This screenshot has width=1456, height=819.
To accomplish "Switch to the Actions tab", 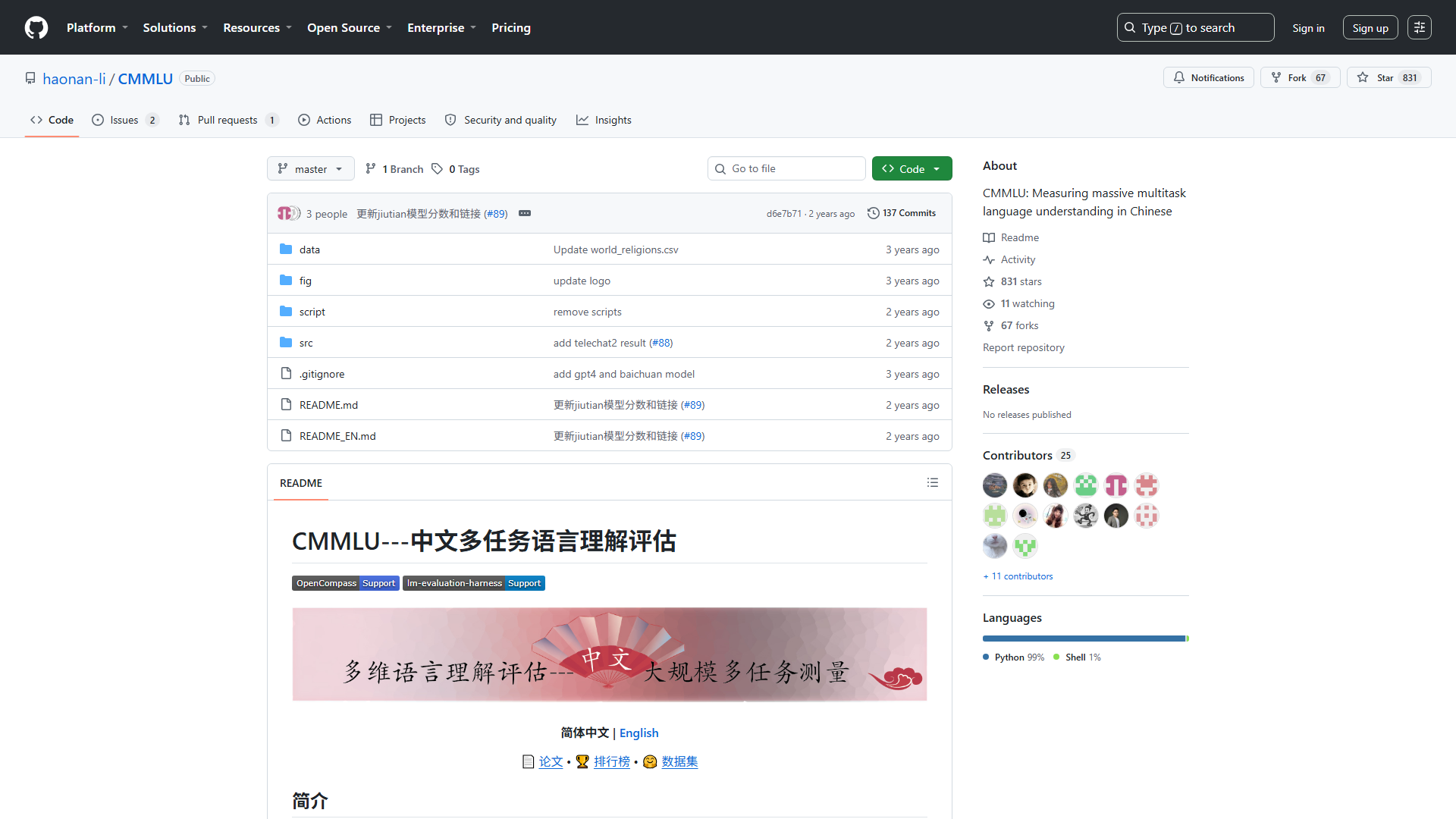I will (x=325, y=120).
